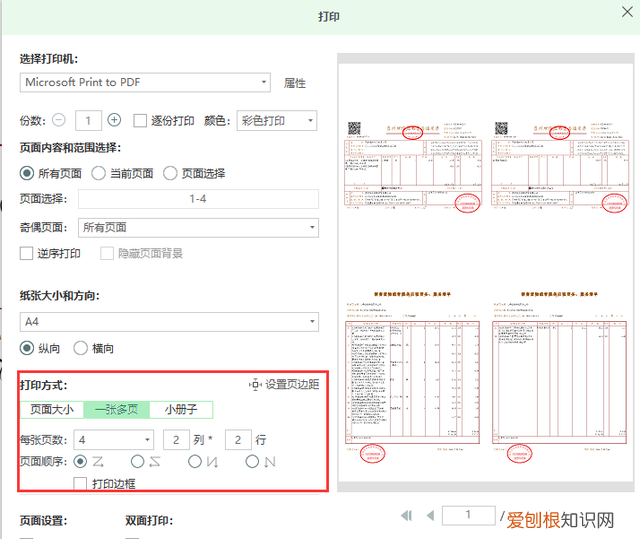This screenshot has width=640, height=539.
Task: Switch to 一张多页 tab
Action: tap(117, 409)
